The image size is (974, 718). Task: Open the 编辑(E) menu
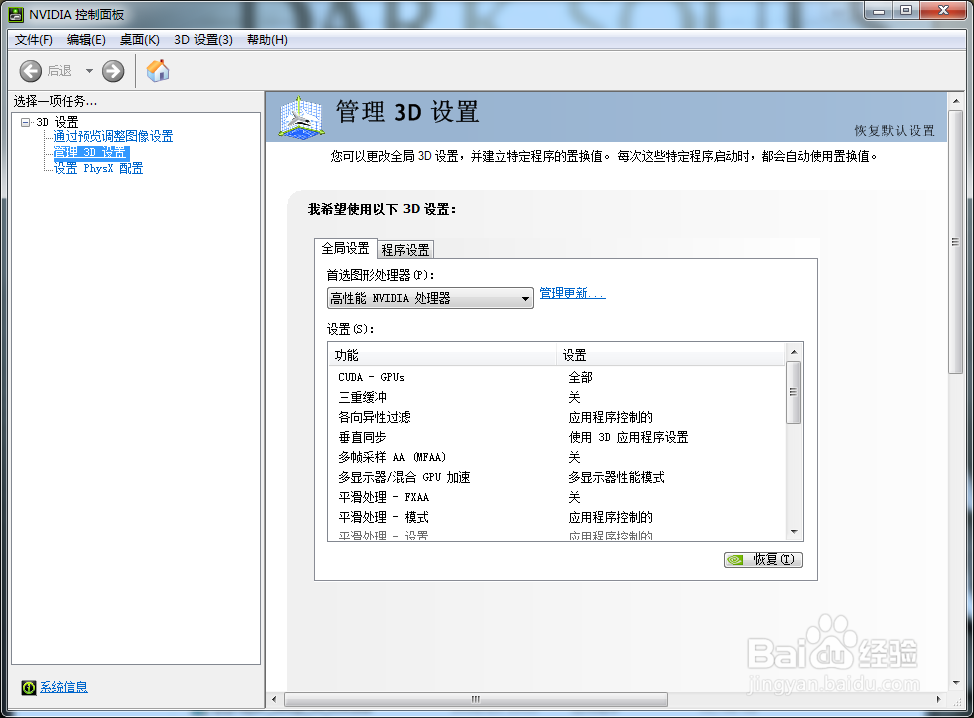pyautogui.click(x=86, y=40)
